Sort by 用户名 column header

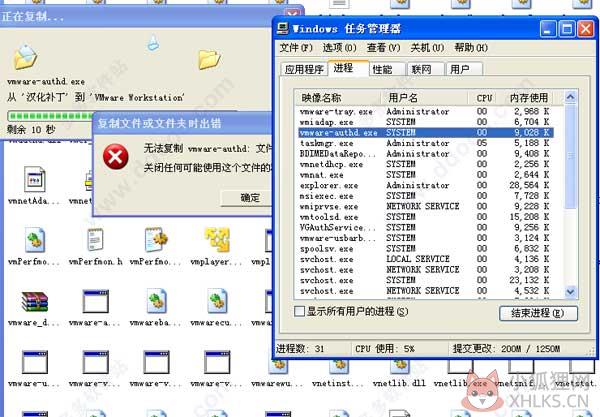coord(424,98)
